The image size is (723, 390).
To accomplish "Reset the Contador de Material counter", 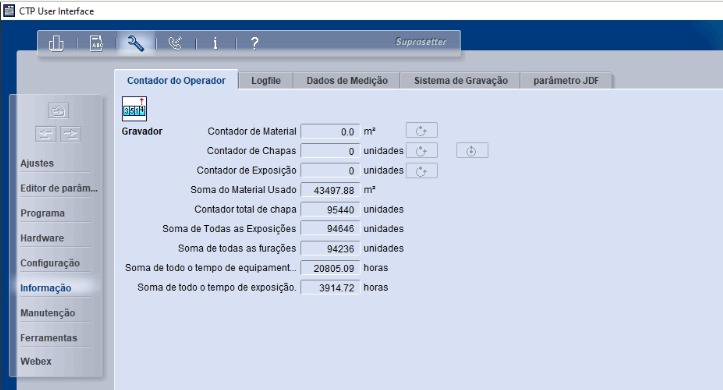I will 421,131.
